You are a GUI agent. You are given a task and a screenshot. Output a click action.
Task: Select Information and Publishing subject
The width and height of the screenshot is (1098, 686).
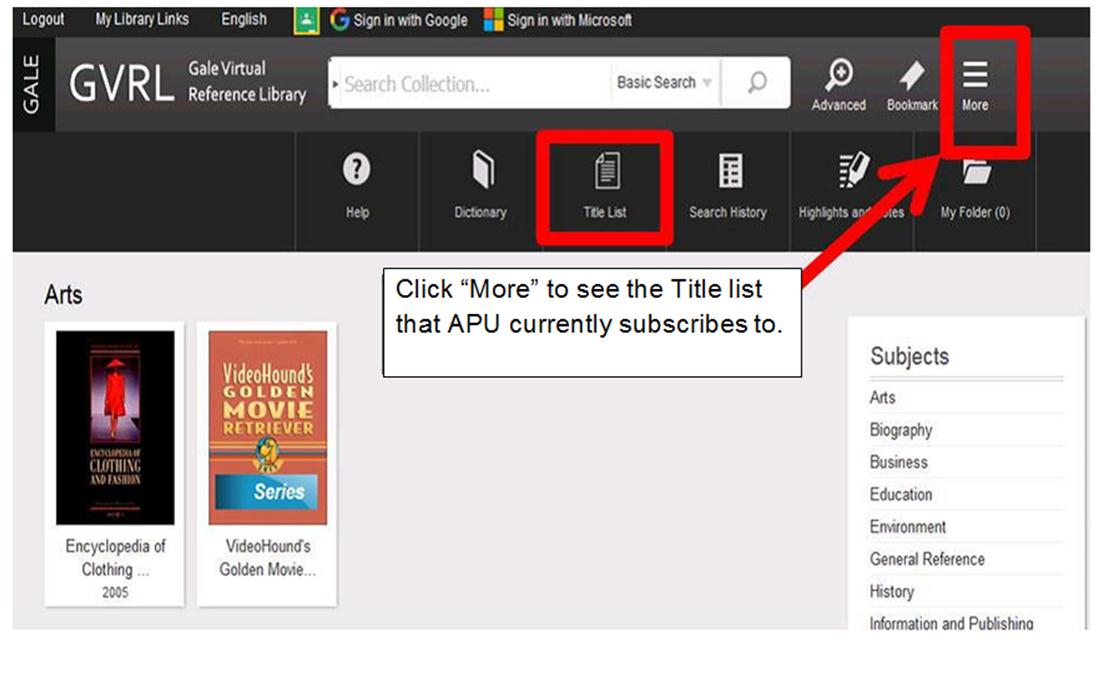951,622
